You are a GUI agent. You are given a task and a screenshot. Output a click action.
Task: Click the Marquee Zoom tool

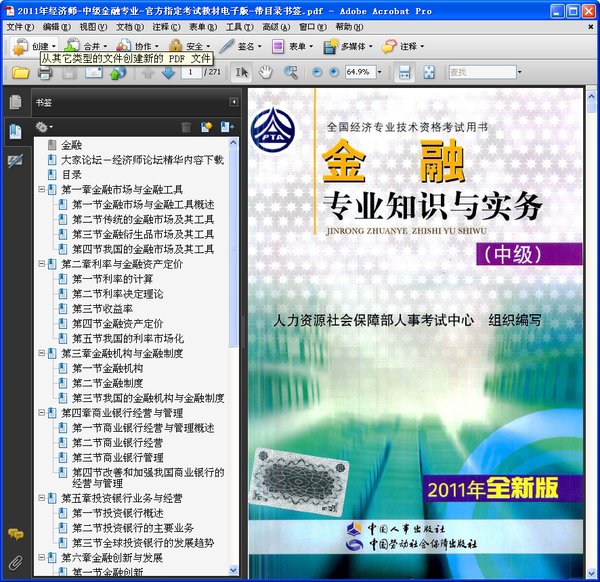[291, 72]
